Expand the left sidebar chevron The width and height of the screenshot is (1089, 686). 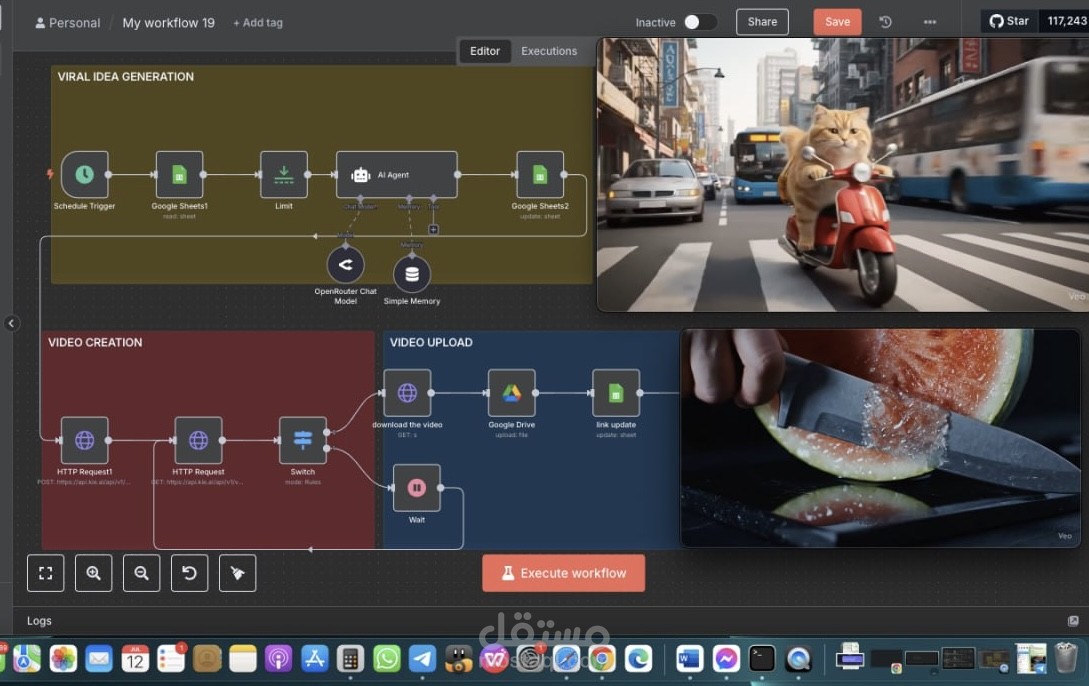(11, 323)
